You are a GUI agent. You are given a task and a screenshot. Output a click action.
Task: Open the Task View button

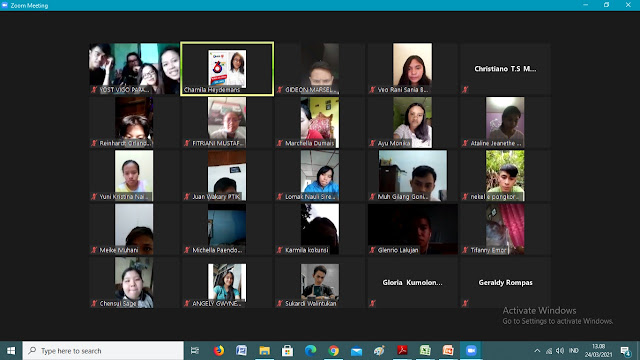point(195,351)
